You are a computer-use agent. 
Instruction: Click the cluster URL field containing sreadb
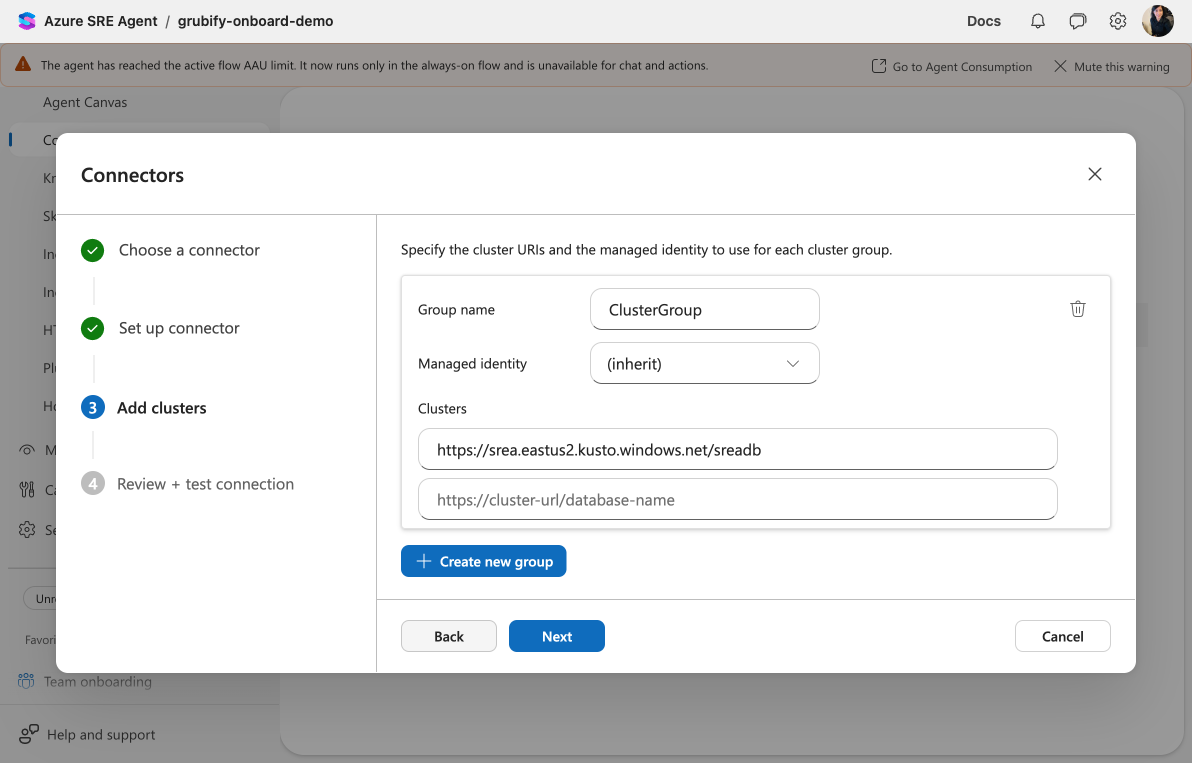coord(737,449)
